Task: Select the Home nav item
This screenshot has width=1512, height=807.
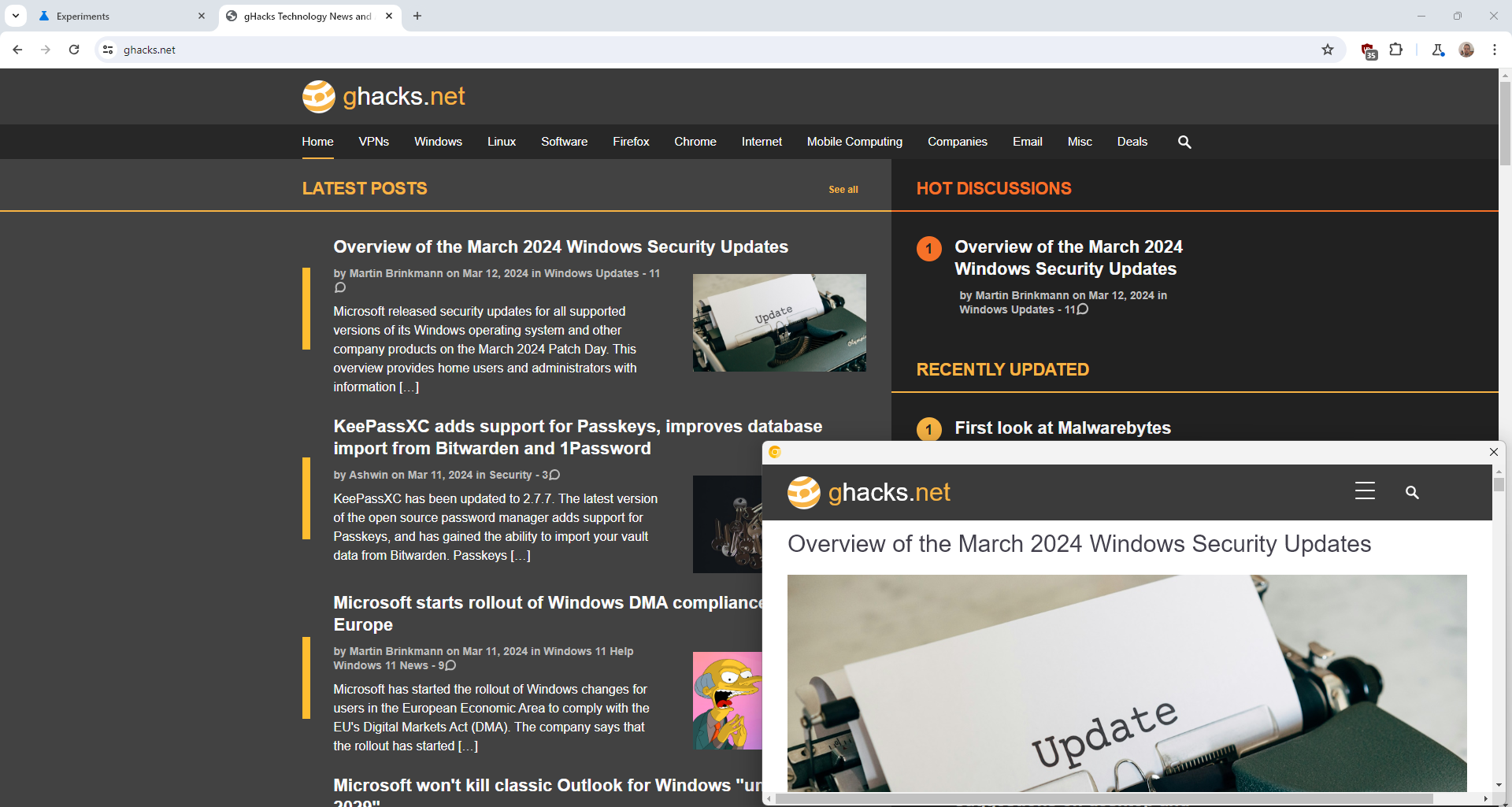Action: pos(317,142)
